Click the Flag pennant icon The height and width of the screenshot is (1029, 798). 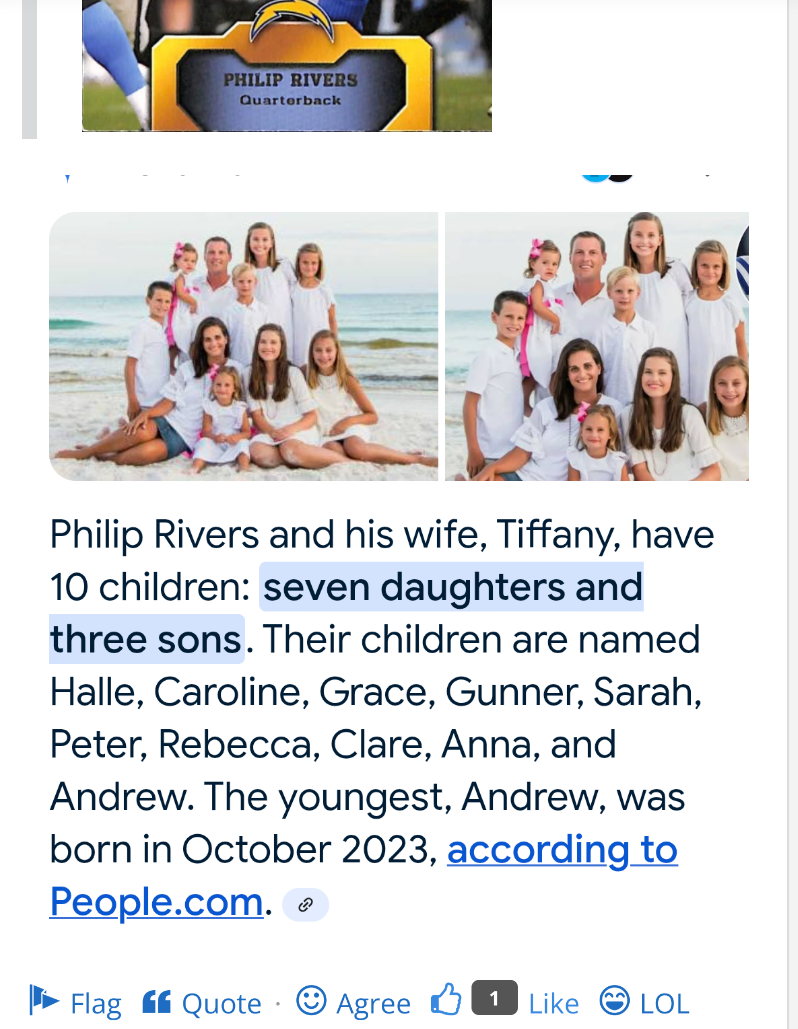tap(44, 1000)
